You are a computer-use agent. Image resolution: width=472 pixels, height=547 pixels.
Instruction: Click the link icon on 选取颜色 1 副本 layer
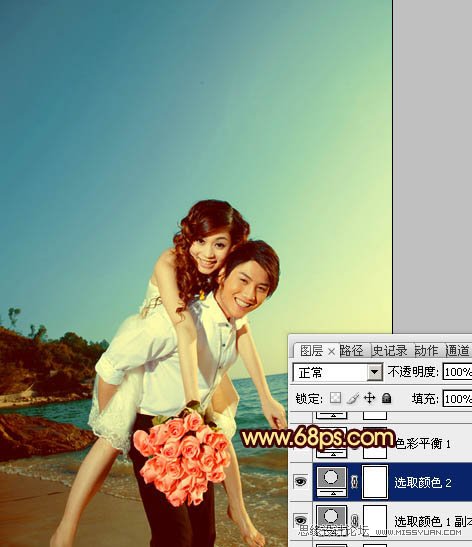tap(354, 521)
